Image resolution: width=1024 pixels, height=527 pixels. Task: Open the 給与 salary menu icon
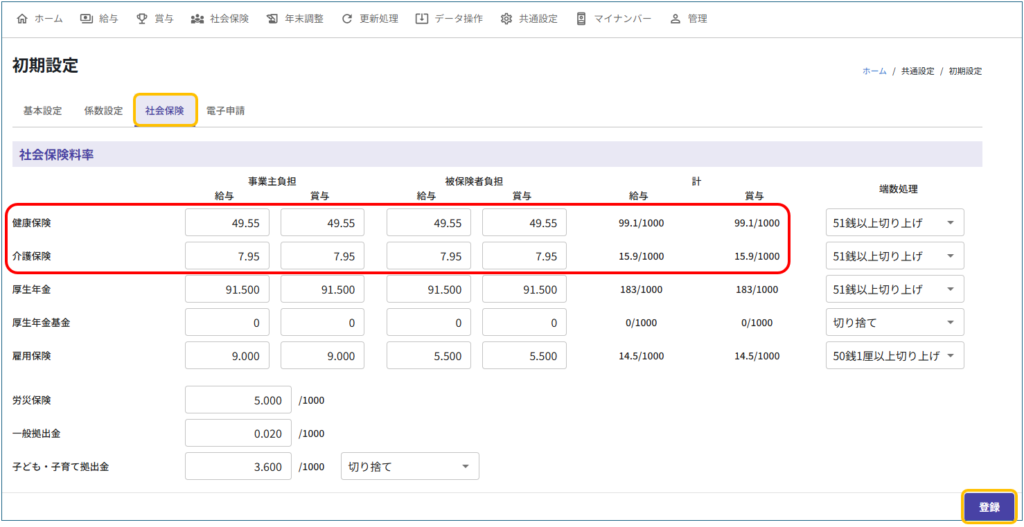pyautogui.click(x=86, y=19)
